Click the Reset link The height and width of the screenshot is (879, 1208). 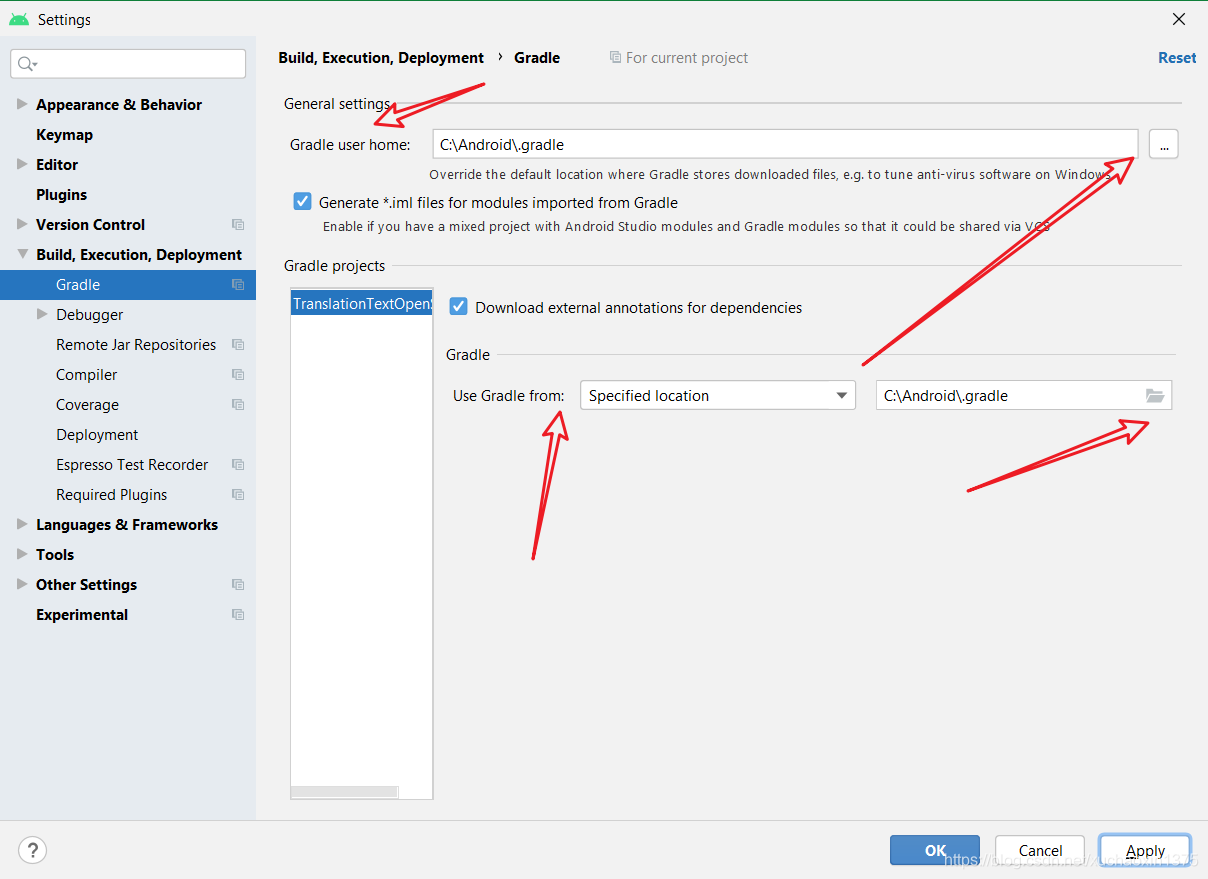point(1177,58)
